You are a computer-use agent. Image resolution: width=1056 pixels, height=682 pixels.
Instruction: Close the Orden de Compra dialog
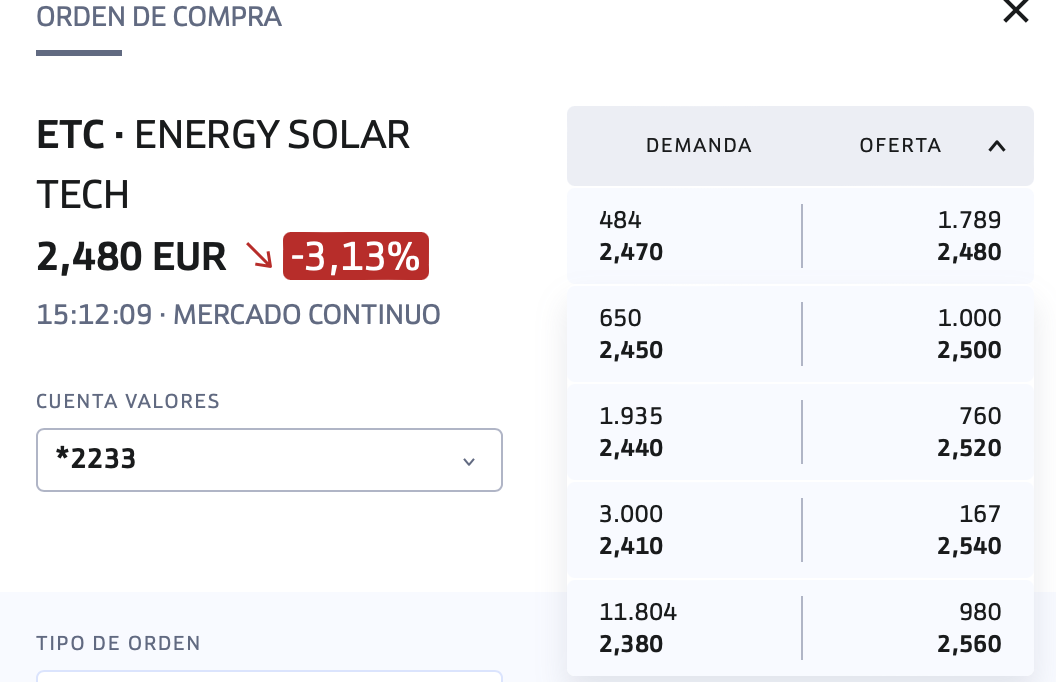click(1016, 11)
